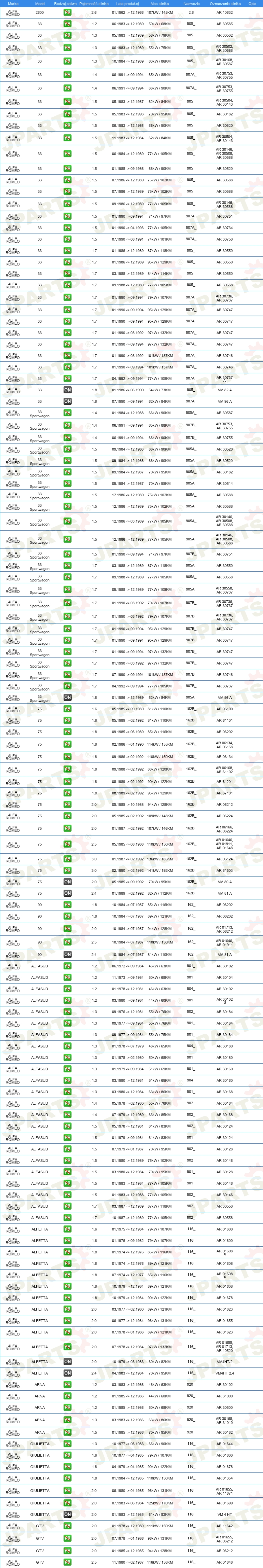Click the 60kW / 82KM power cell
This screenshot has width=263, height=1568.
tap(159, 1362)
